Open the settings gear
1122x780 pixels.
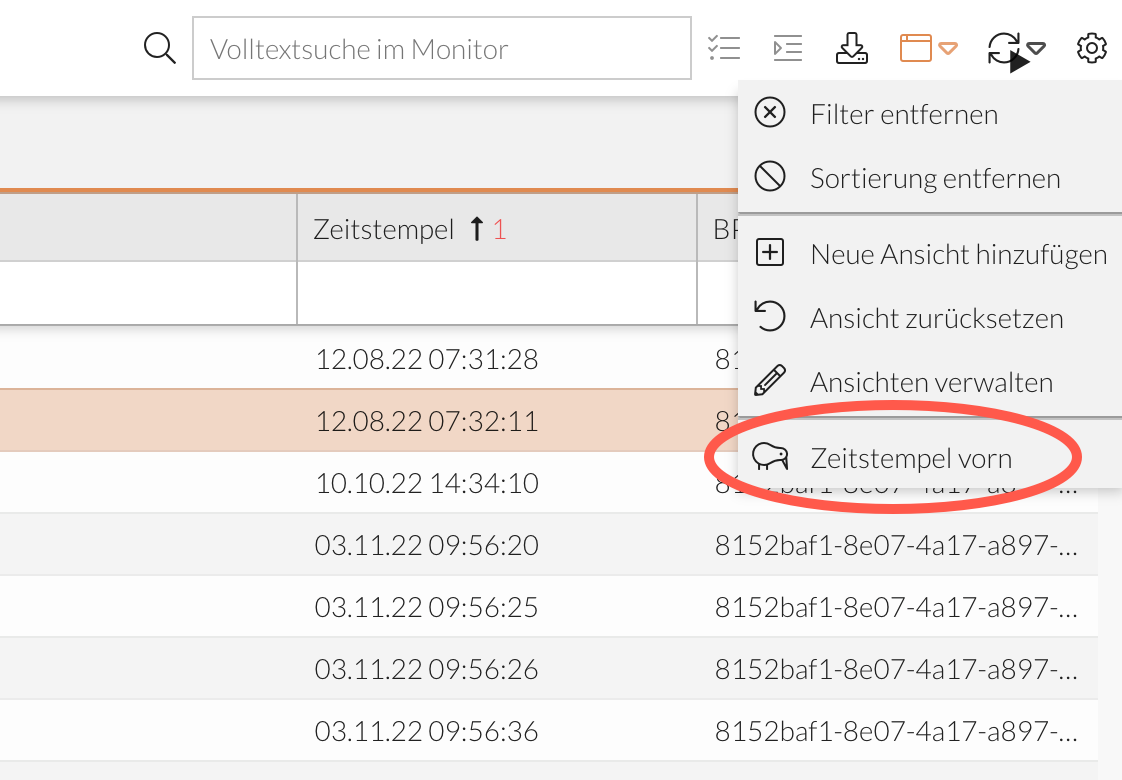pyautogui.click(x=1092, y=47)
